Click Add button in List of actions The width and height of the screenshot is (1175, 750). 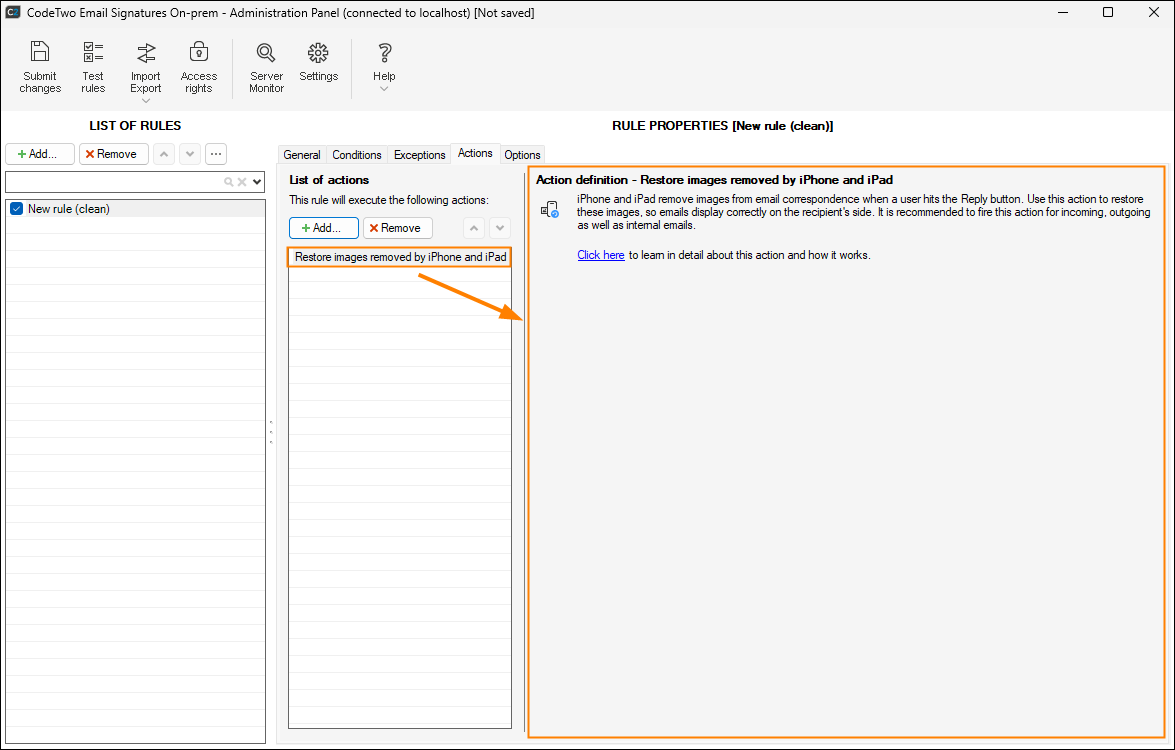pyautogui.click(x=323, y=228)
